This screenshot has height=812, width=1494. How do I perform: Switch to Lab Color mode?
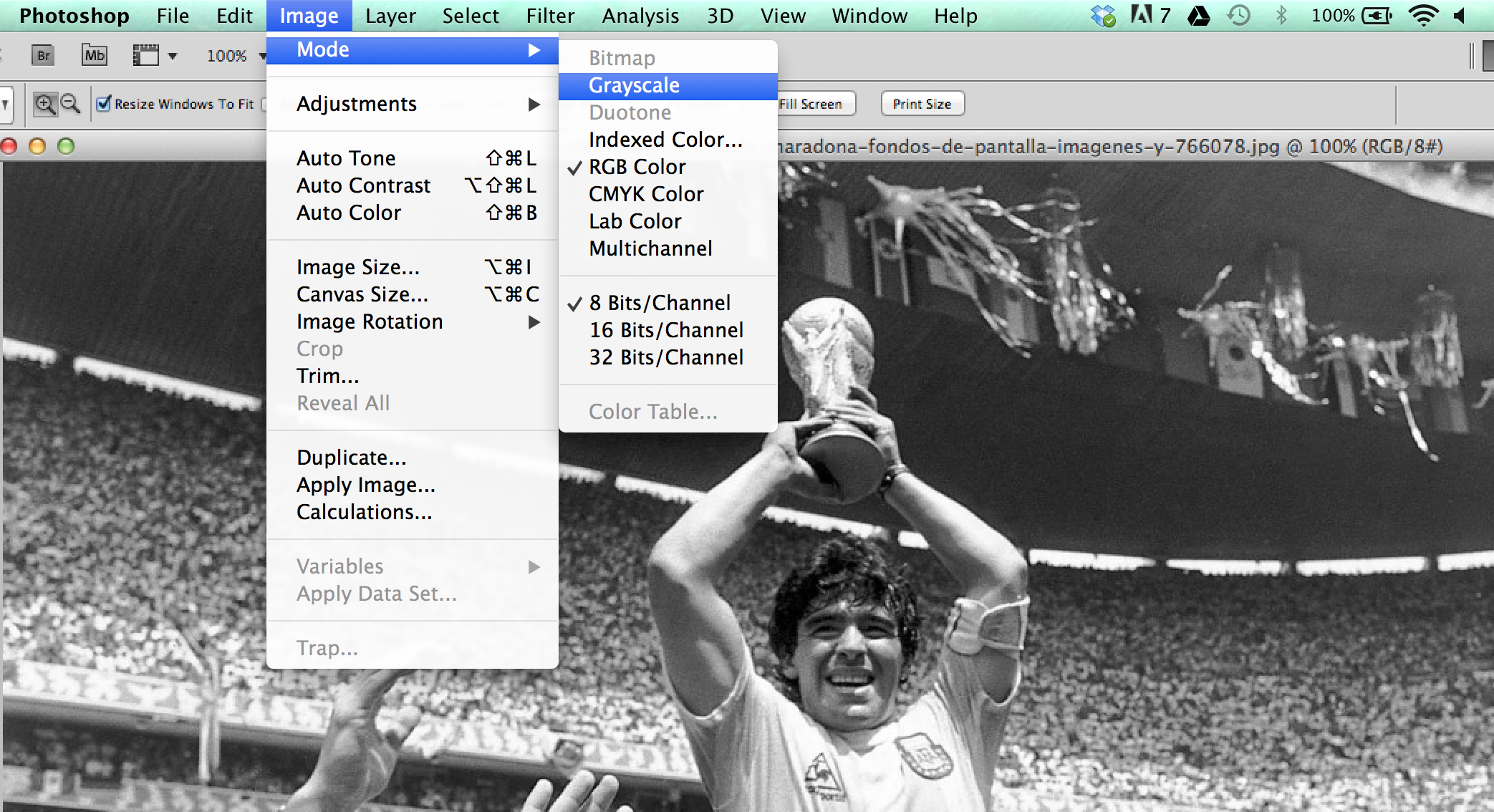668,221
